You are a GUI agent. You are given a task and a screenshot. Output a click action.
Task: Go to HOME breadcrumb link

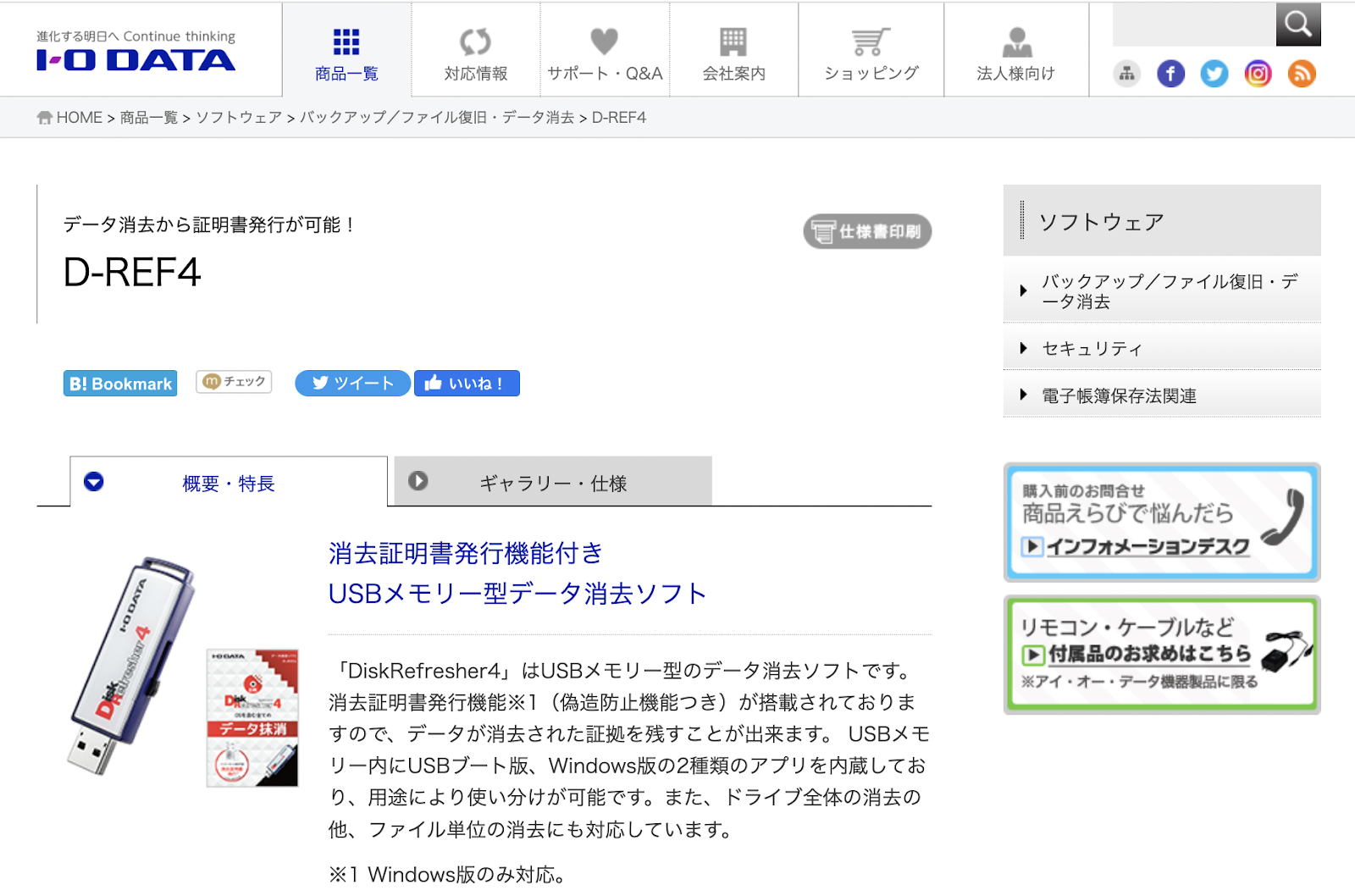click(x=69, y=118)
